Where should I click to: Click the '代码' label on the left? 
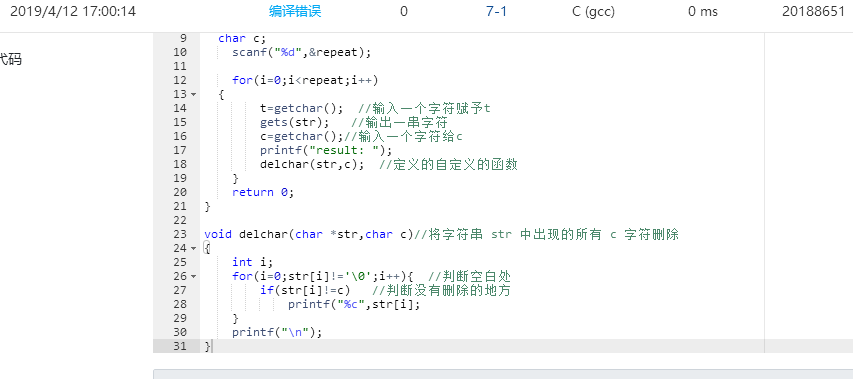click(10, 59)
